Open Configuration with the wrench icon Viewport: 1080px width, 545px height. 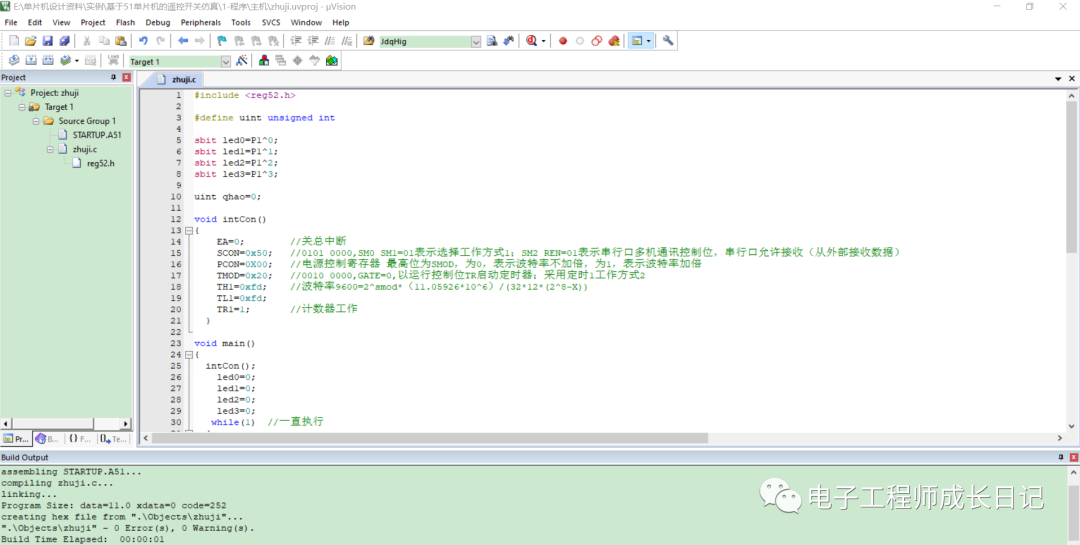click(667, 41)
